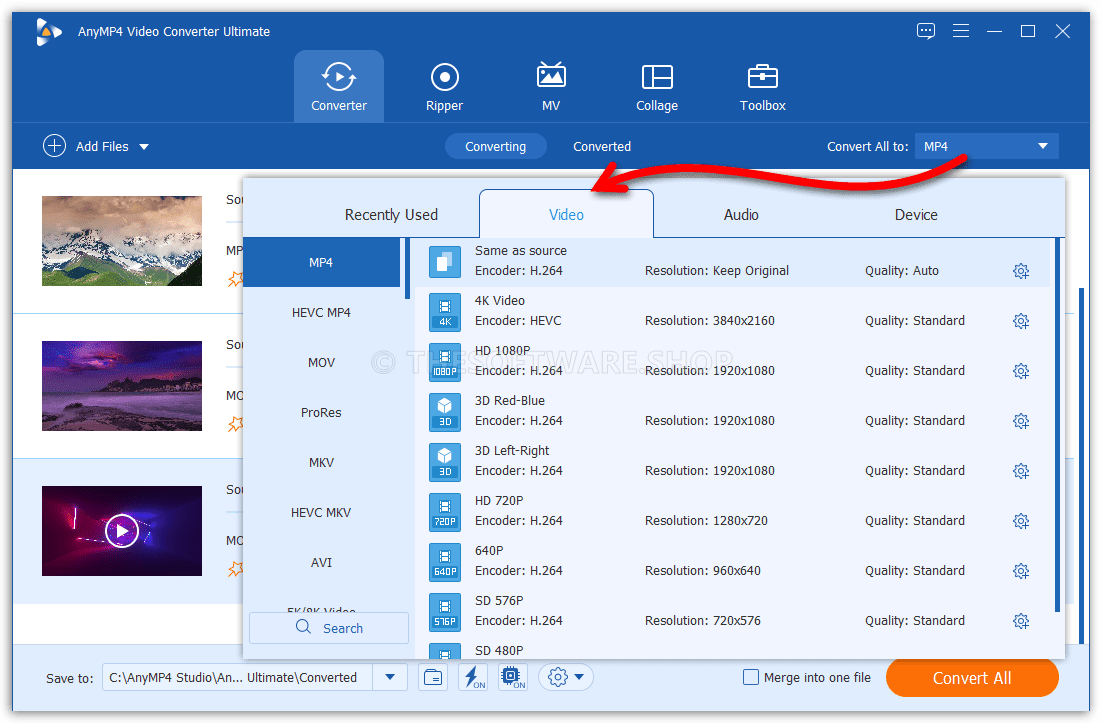Toggle the lightning high-speed conversion icon
This screenshot has width=1102, height=723.
pyautogui.click(x=472, y=677)
